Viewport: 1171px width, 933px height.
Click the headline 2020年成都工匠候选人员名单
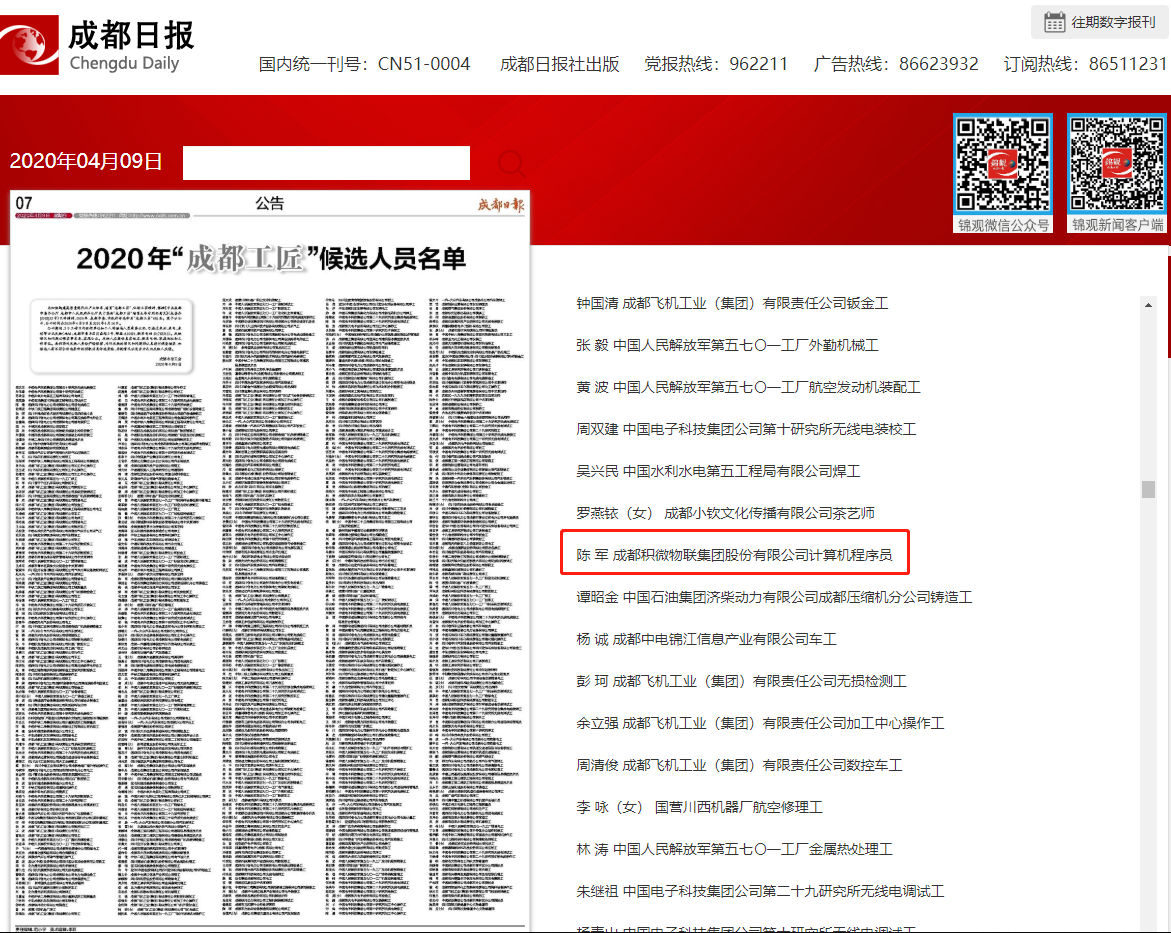click(271, 258)
